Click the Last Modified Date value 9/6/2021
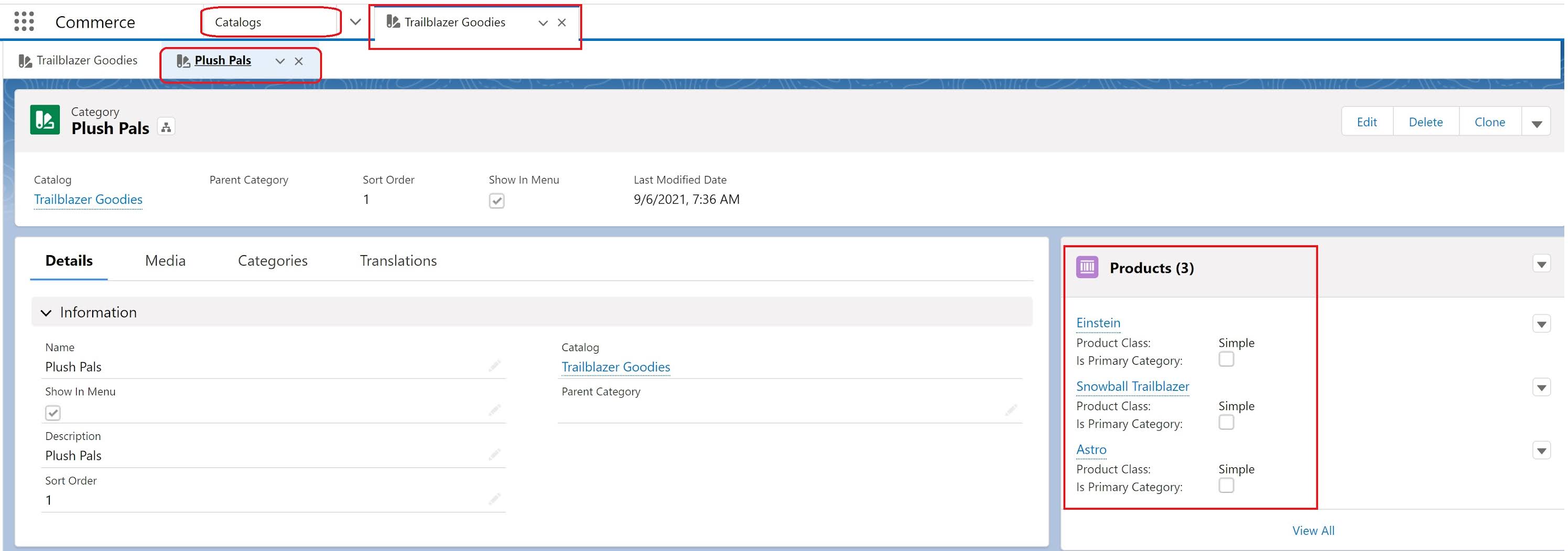The width and height of the screenshot is (1568, 551). 686,200
